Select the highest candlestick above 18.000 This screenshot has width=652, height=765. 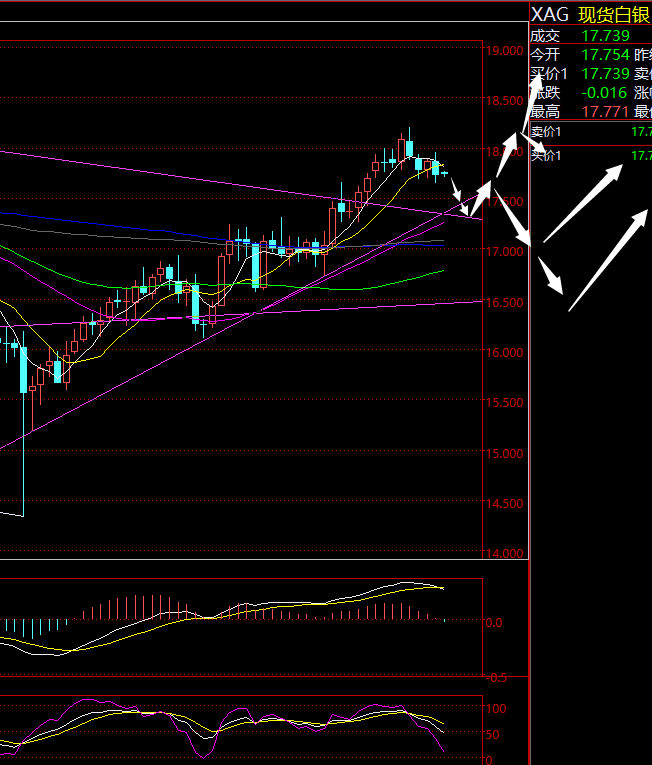[409, 147]
